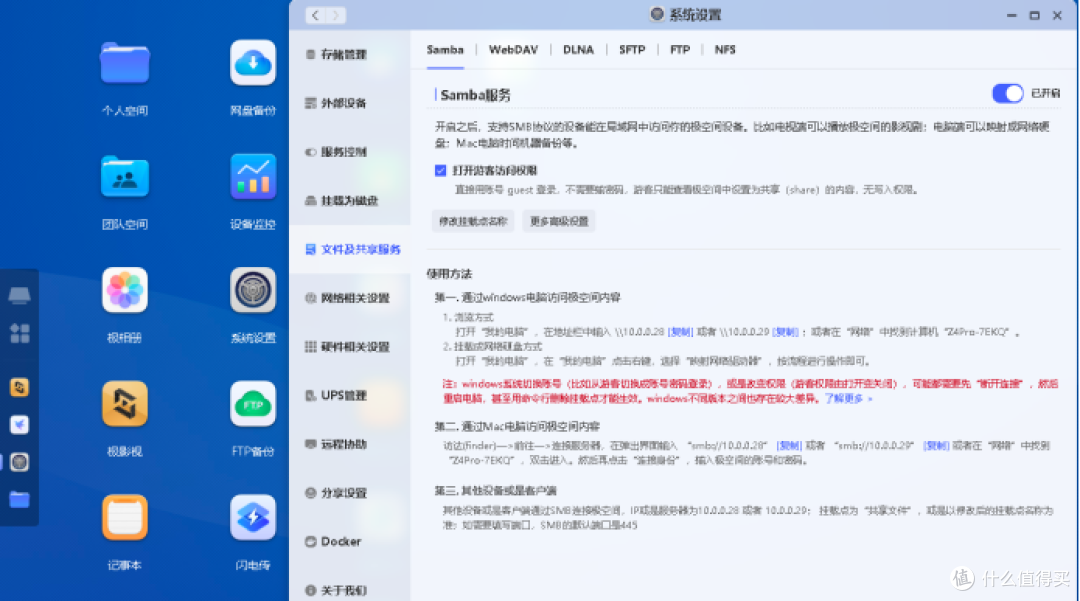
Task: Open the blue folder icon in left dock
Action: (19, 499)
